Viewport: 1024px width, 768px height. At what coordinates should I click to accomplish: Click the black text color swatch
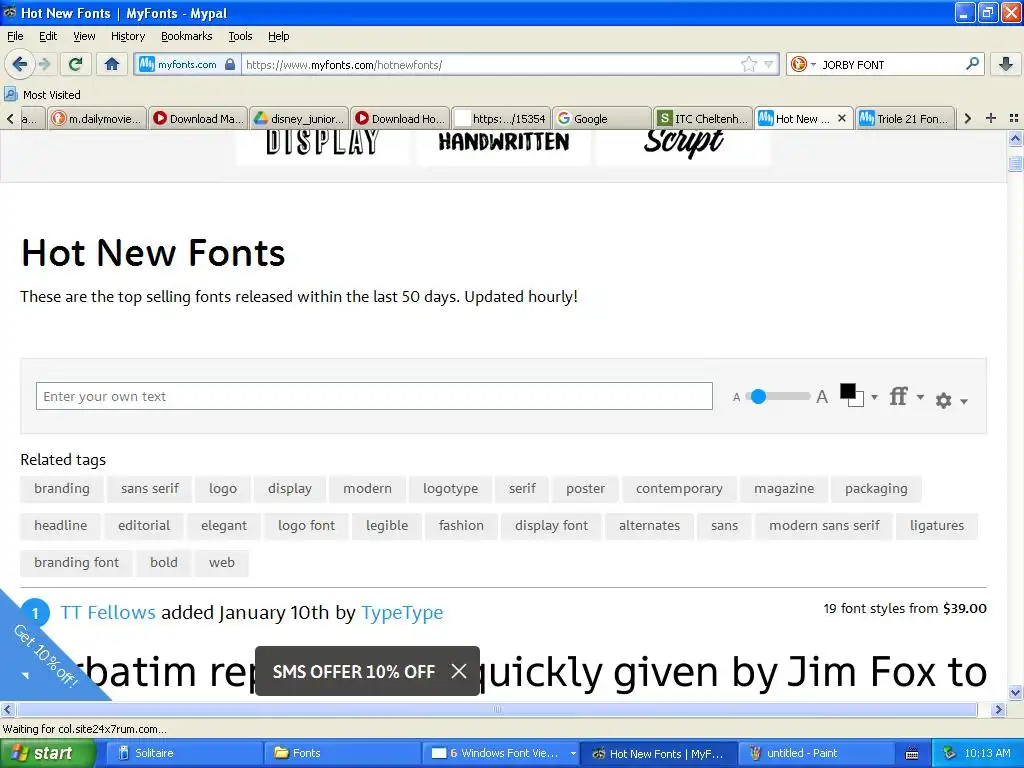[848, 391]
